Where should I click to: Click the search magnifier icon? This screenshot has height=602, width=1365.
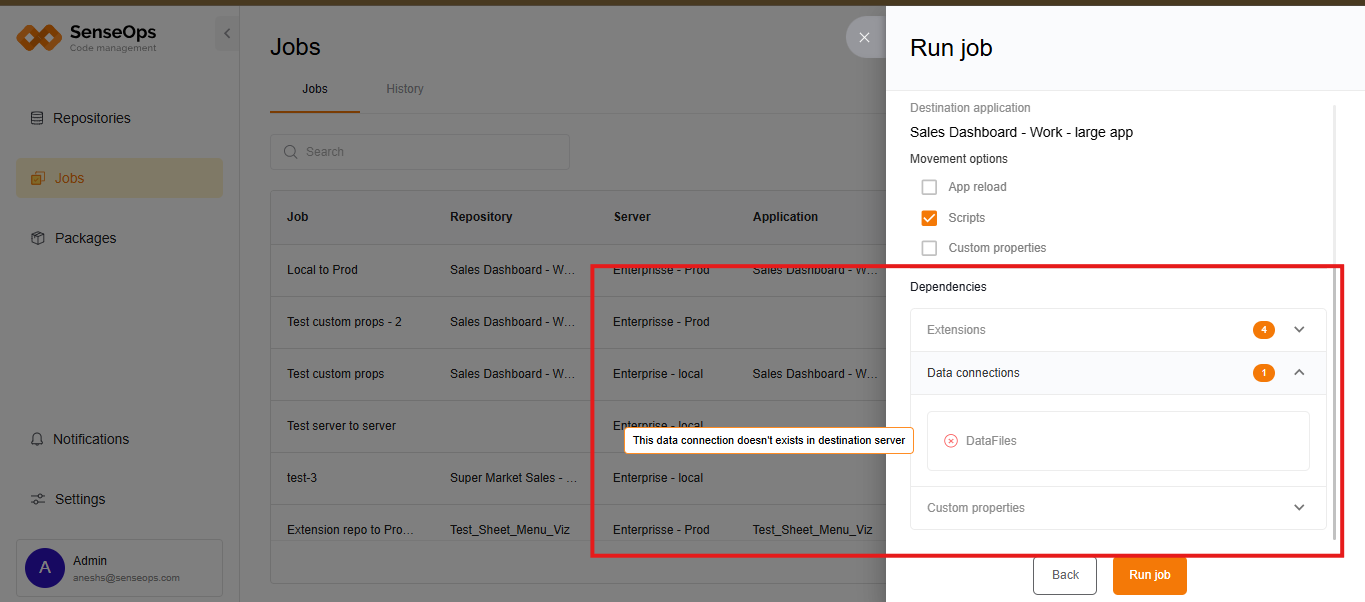point(291,152)
